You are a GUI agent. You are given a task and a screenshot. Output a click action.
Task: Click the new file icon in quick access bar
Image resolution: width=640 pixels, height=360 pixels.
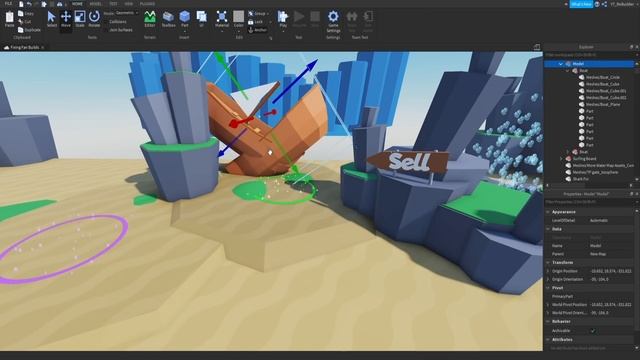[21, 4]
